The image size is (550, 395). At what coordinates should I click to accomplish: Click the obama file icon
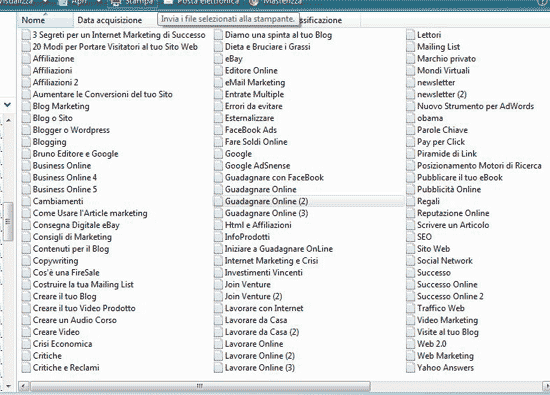(x=411, y=118)
